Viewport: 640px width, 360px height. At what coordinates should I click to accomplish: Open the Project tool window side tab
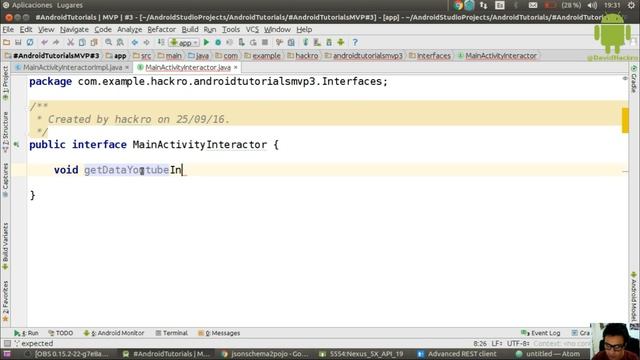coord(5,84)
